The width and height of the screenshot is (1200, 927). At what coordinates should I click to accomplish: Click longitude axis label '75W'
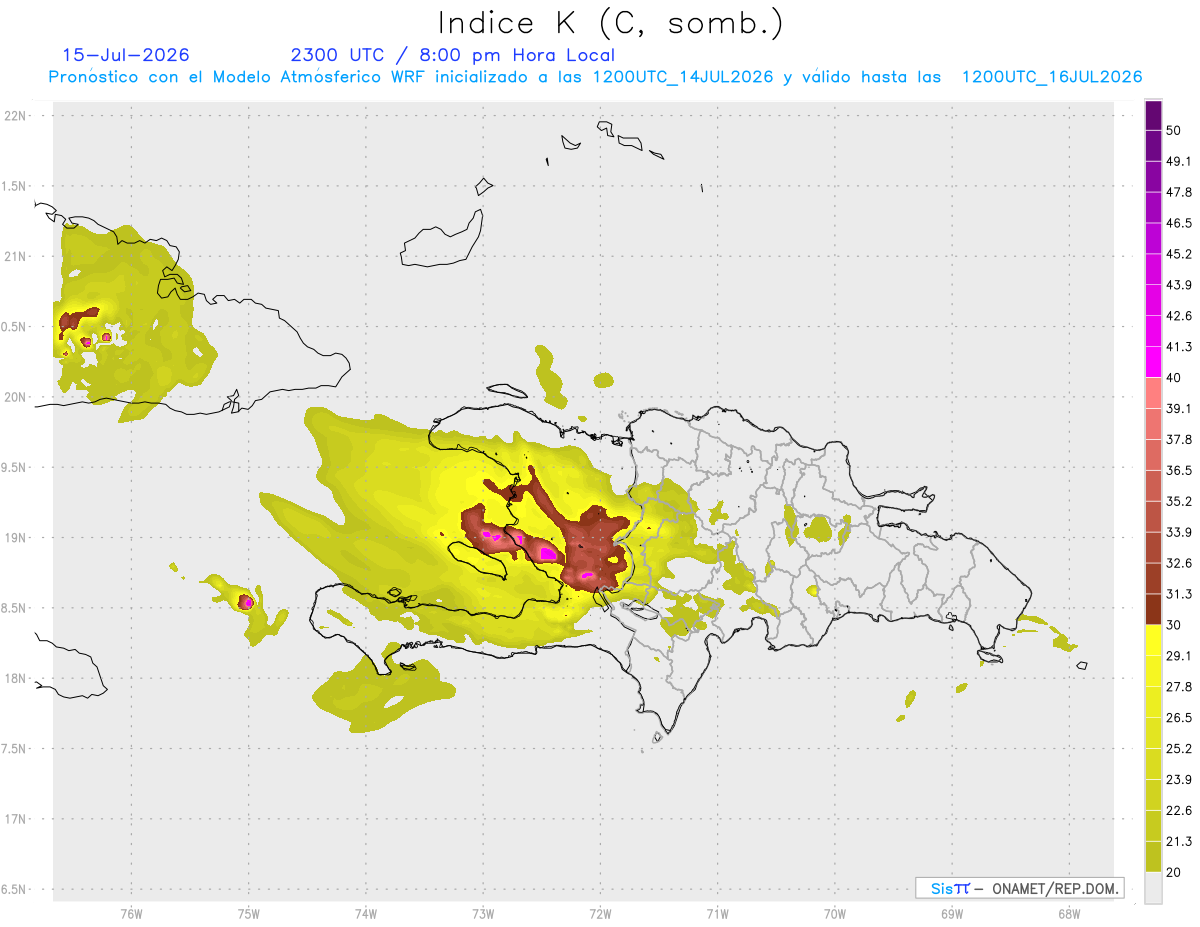tap(248, 913)
